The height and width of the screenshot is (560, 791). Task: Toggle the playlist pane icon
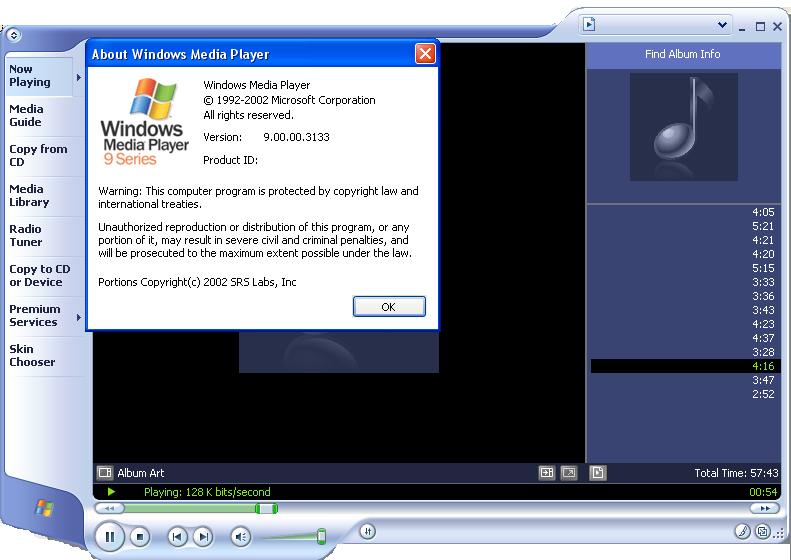pyautogui.click(x=598, y=473)
